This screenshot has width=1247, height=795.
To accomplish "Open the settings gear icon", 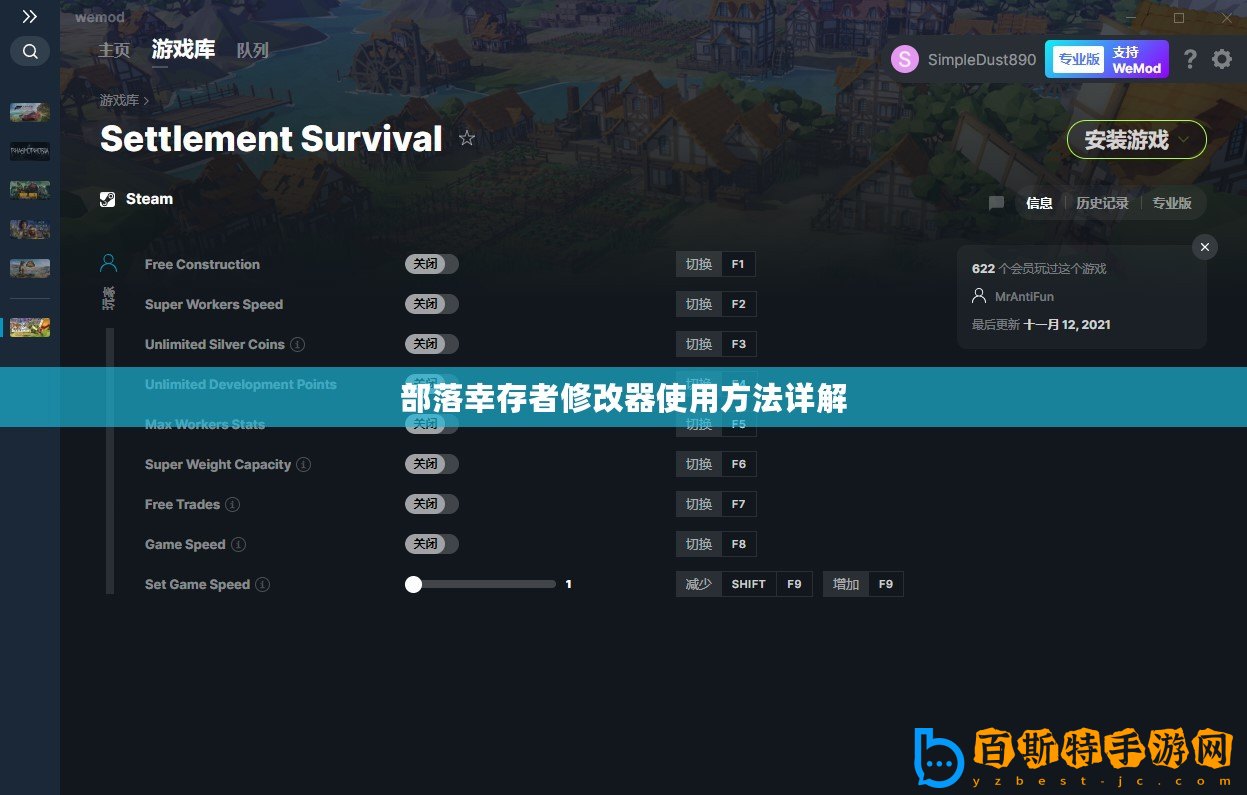I will [1222, 59].
